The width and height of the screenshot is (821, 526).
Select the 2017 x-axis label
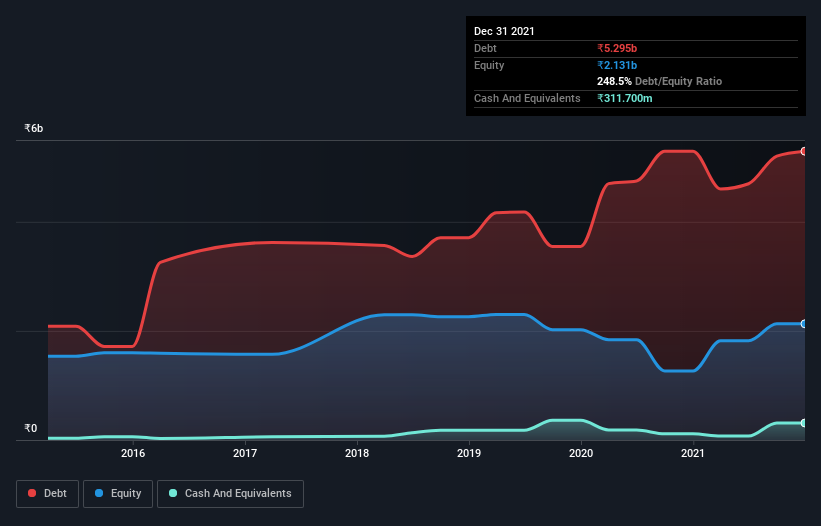(x=245, y=453)
